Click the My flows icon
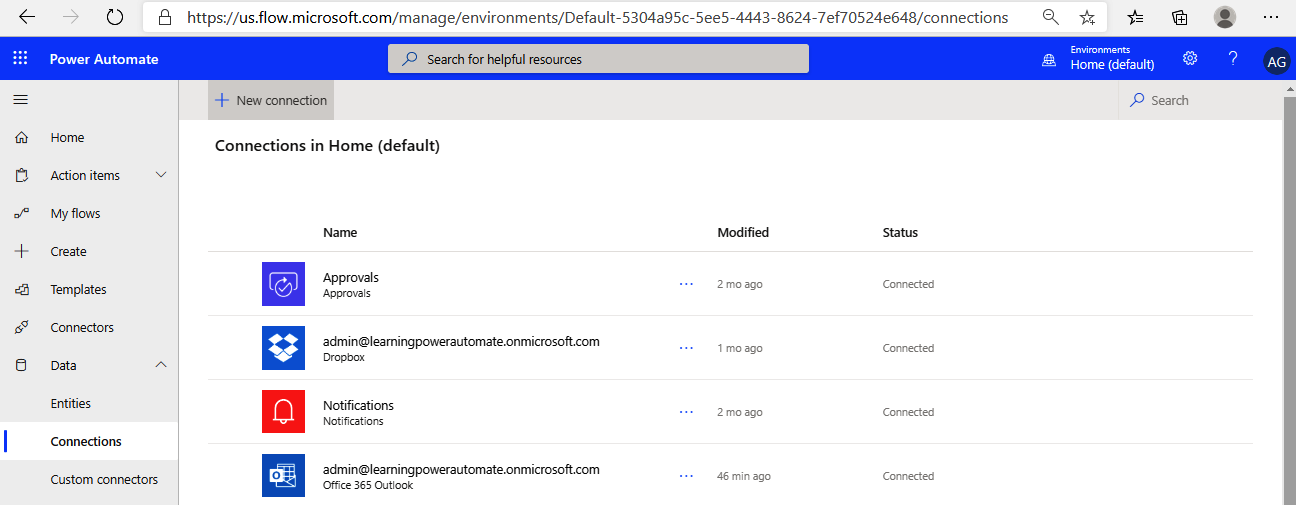This screenshot has width=1296, height=505. (22, 214)
